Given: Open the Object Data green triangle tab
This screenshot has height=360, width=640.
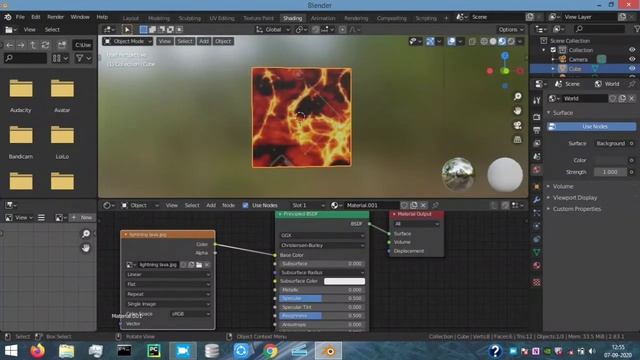Looking at the screenshot, I should point(537,253).
